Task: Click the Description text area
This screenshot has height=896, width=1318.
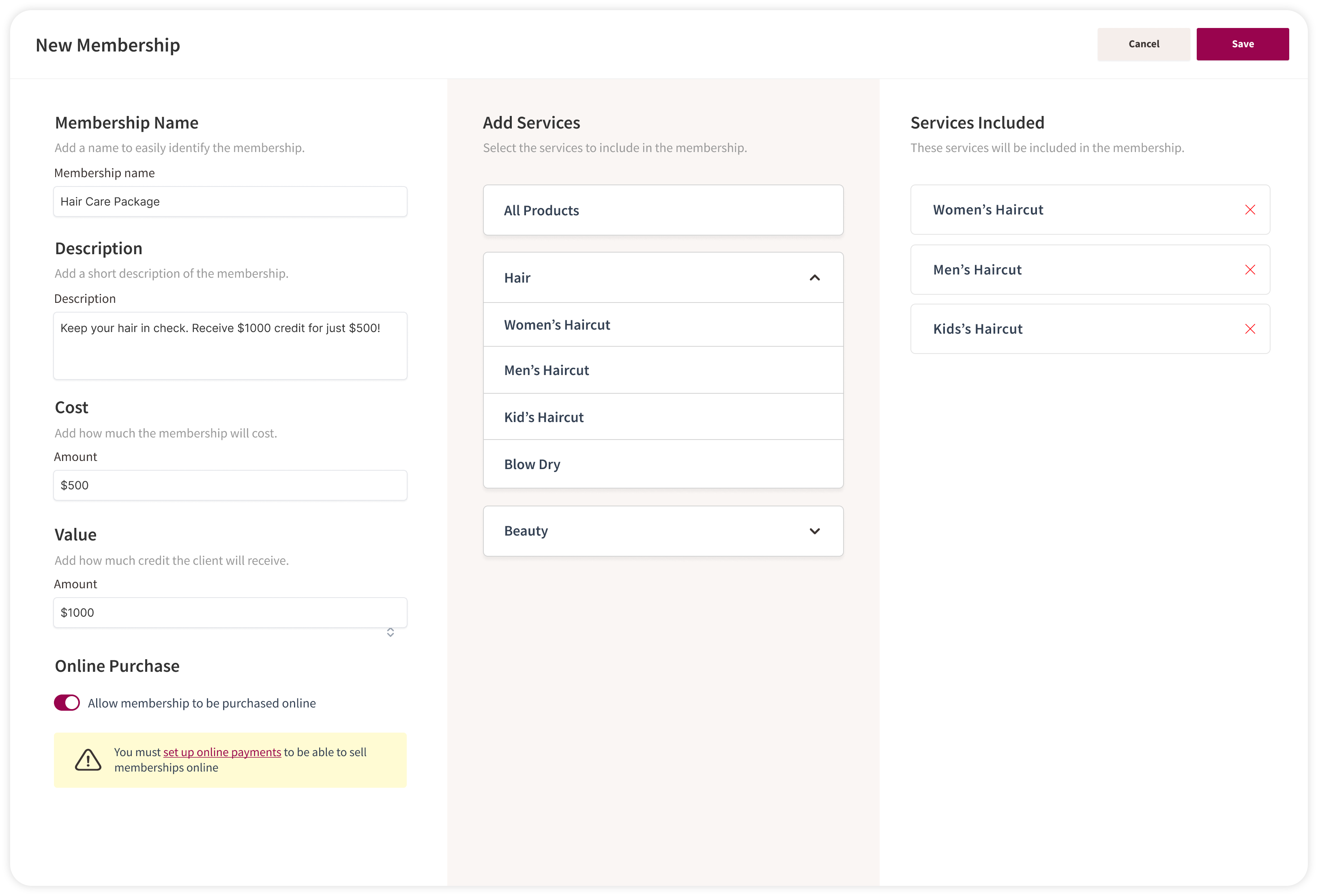Action: pyautogui.click(x=230, y=345)
